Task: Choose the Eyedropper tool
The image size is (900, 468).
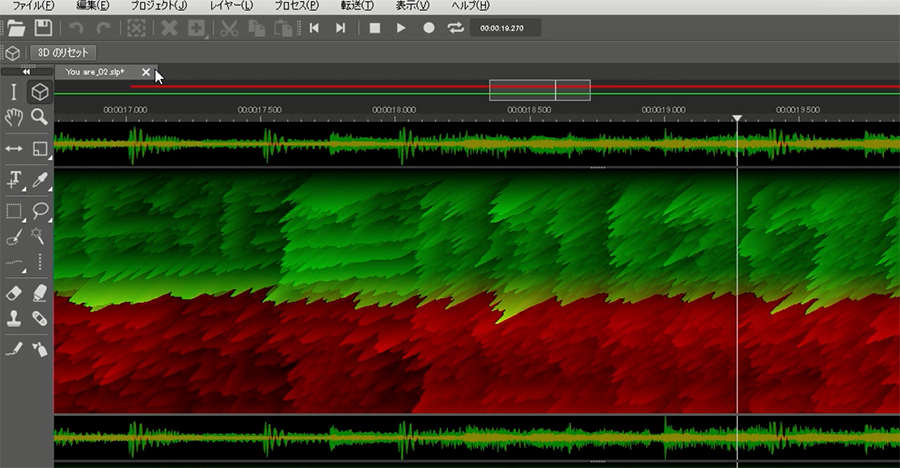Action: click(x=40, y=180)
